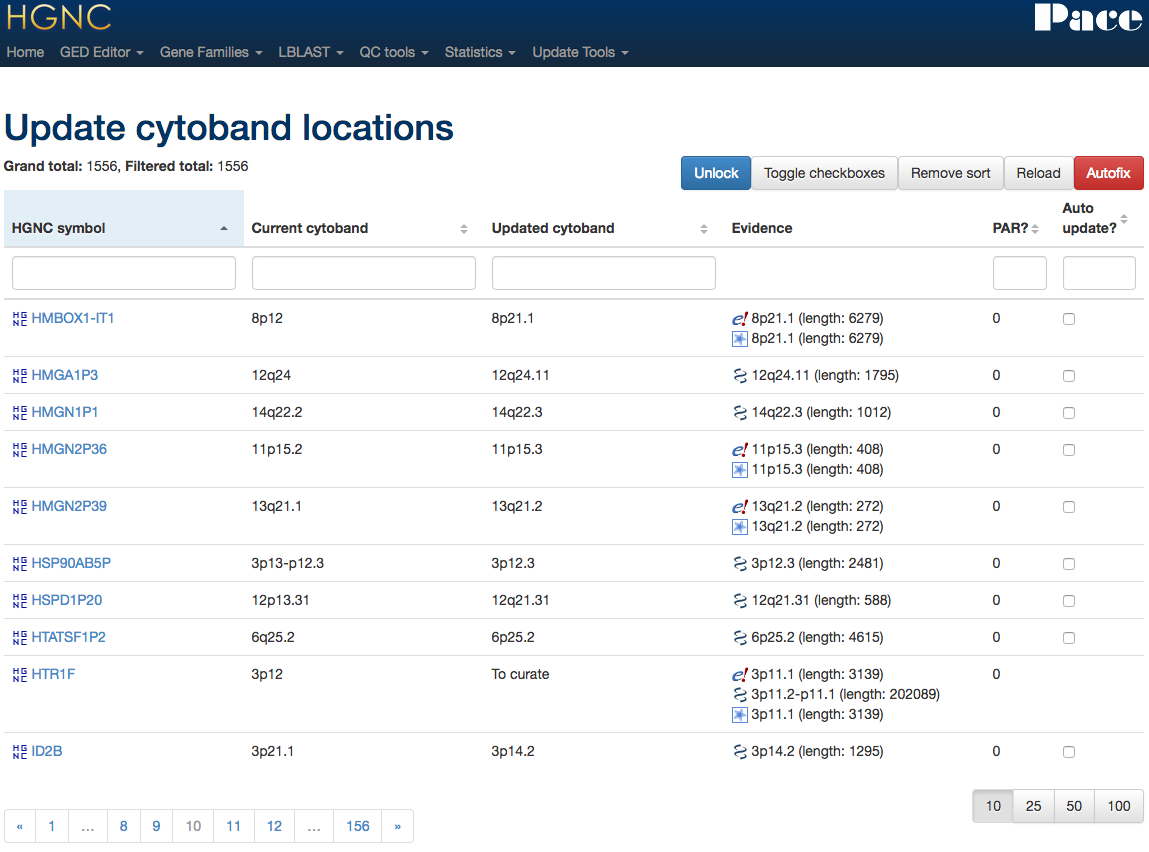Click the HGNC icon beside HTR1F

(19, 675)
